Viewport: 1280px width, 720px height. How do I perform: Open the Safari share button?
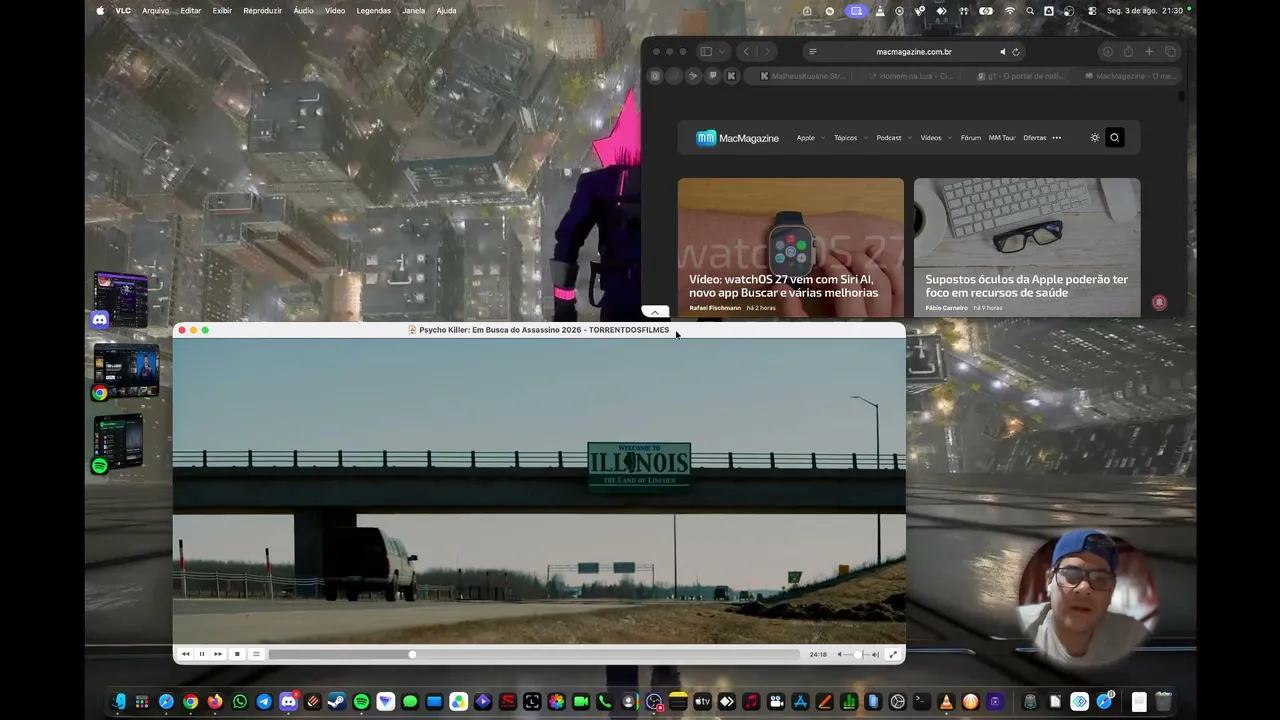tap(1128, 52)
